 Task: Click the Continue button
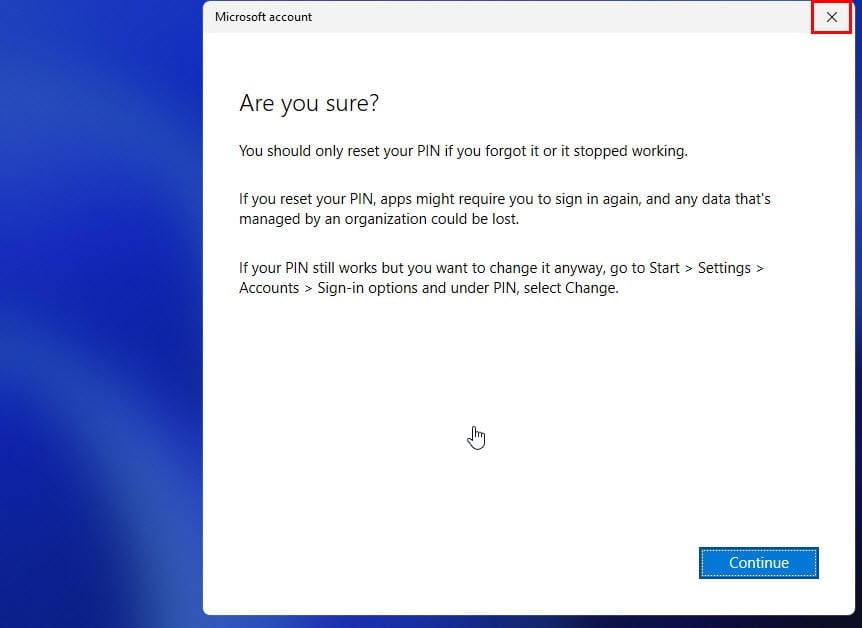click(759, 563)
